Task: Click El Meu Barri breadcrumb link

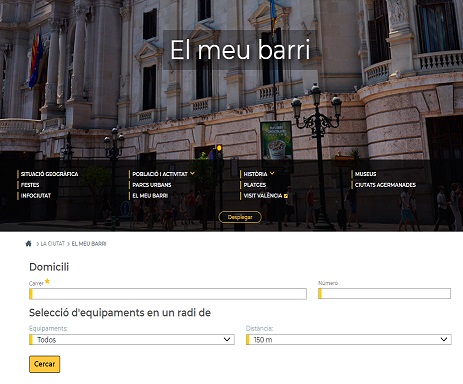Action: [89, 244]
